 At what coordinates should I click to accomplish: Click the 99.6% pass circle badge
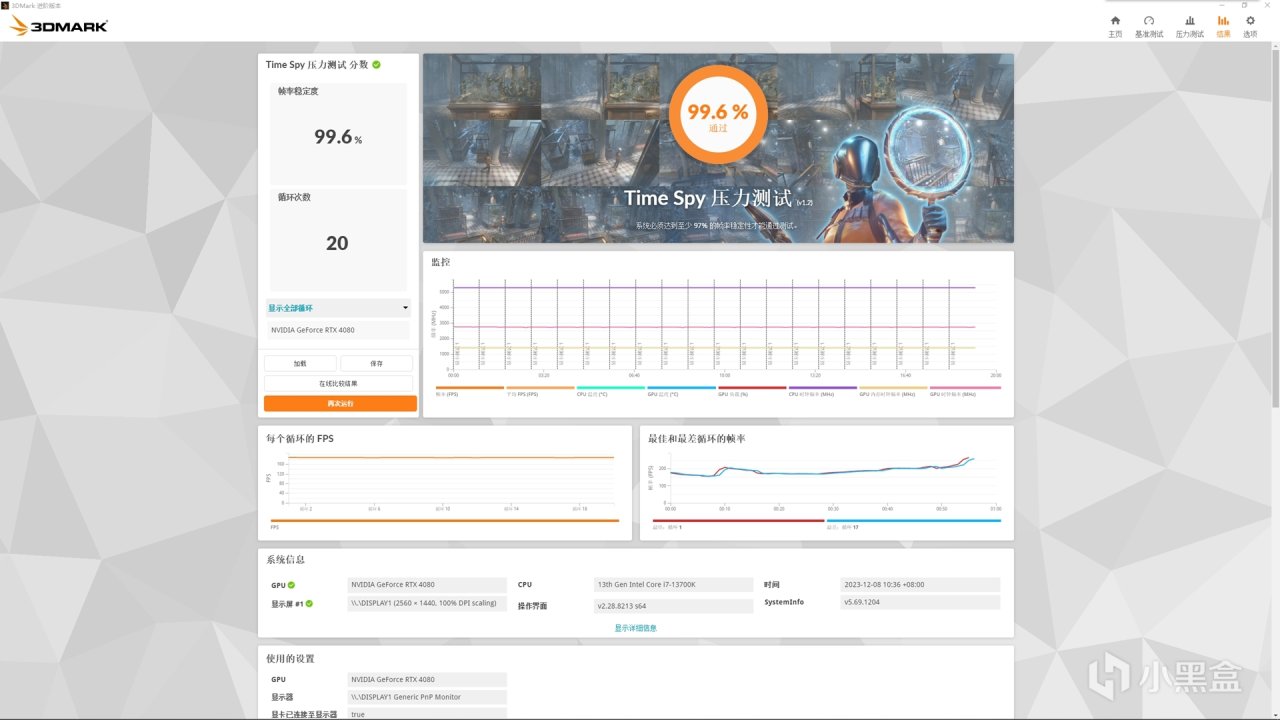tap(718, 113)
